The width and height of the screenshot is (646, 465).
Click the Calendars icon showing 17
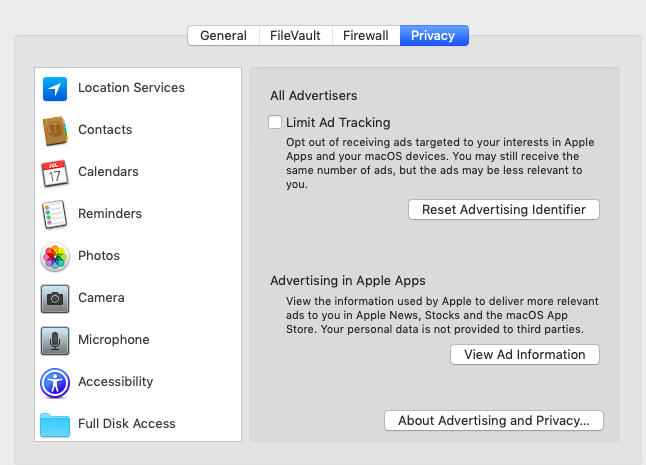[x=55, y=173]
